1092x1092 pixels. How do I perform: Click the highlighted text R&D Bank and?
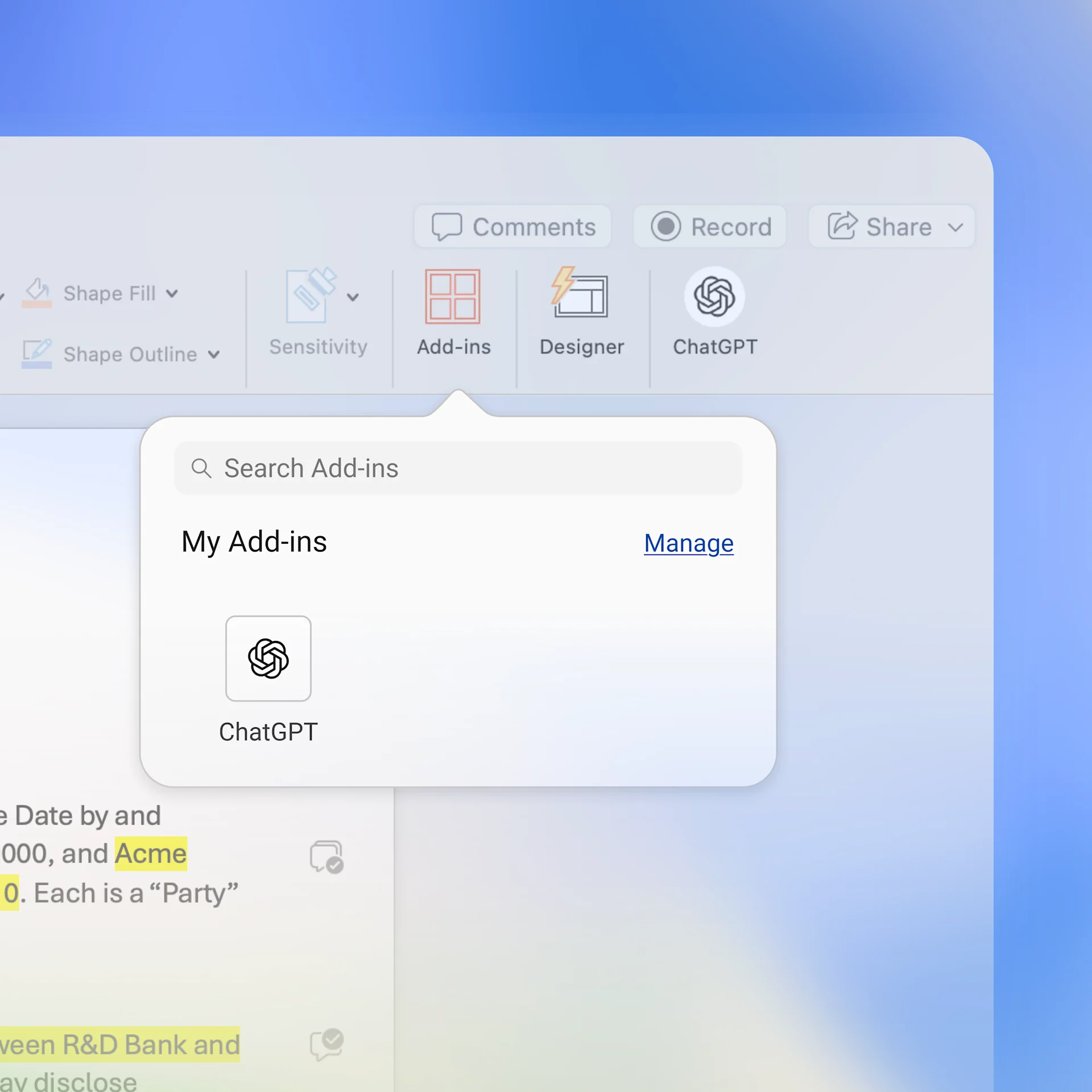click(151, 1044)
